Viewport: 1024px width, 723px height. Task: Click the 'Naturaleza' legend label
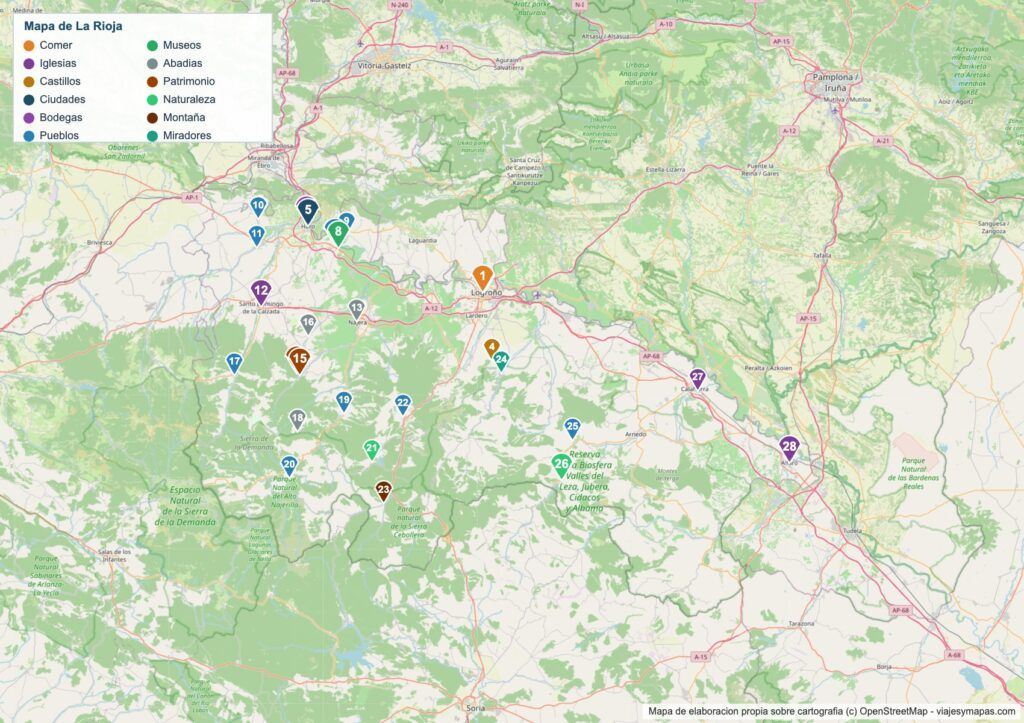coord(189,99)
